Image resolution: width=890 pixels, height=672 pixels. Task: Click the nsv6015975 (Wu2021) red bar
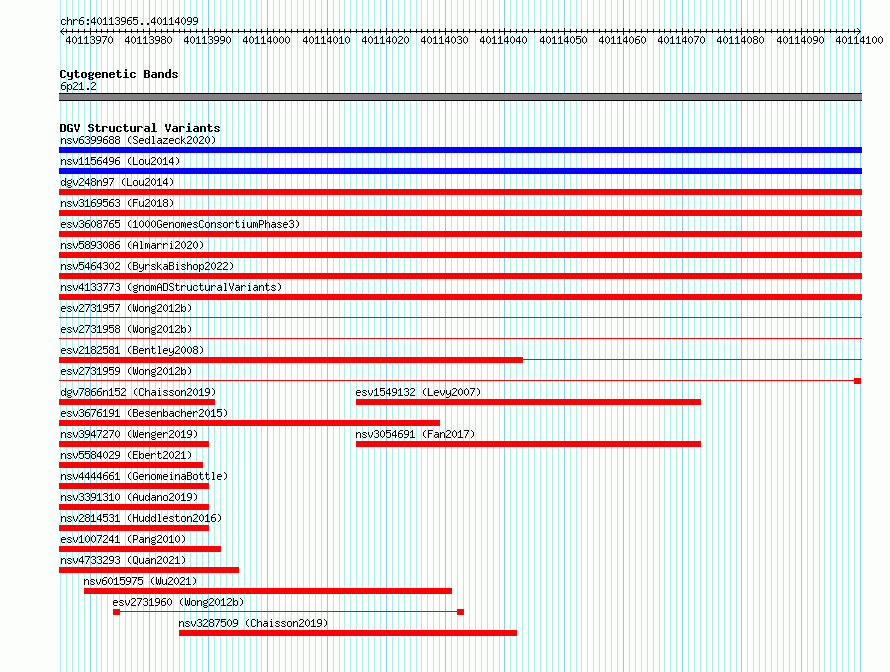[268, 591]
